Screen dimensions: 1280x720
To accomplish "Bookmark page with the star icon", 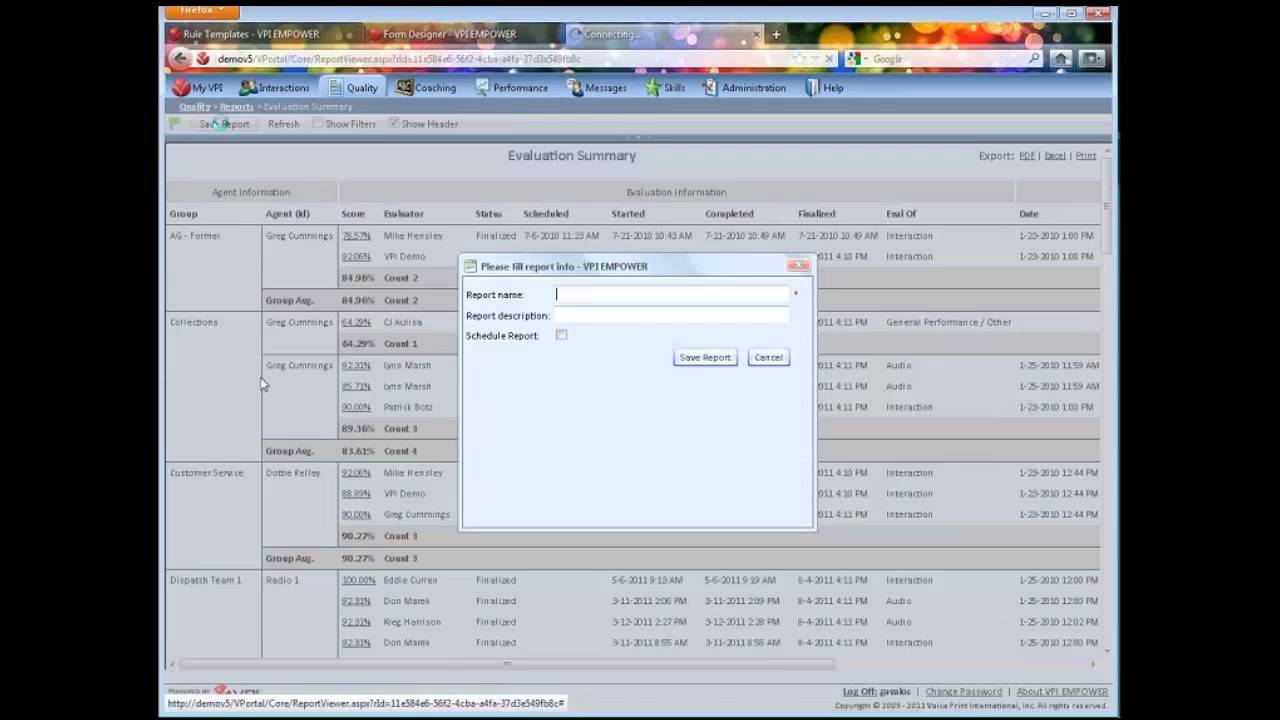I will coord(800,59).
